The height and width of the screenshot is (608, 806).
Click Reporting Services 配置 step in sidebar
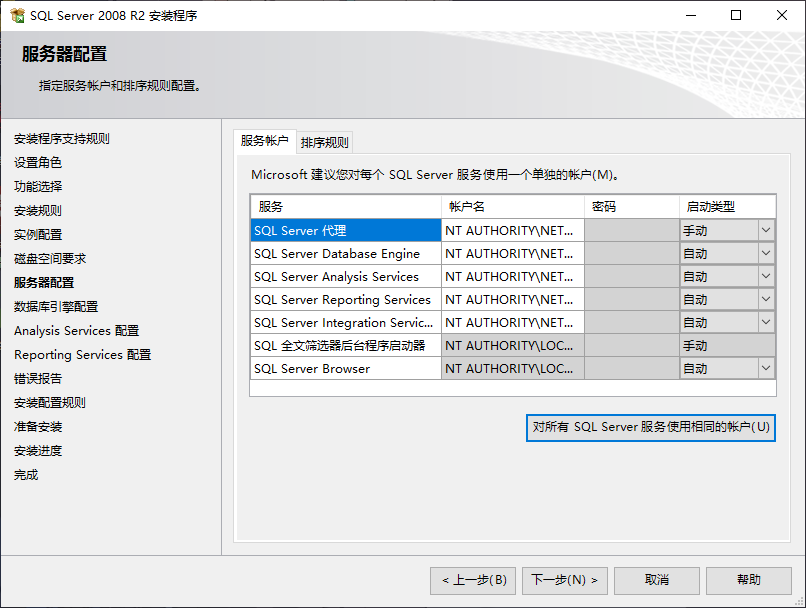click(83, 355)
